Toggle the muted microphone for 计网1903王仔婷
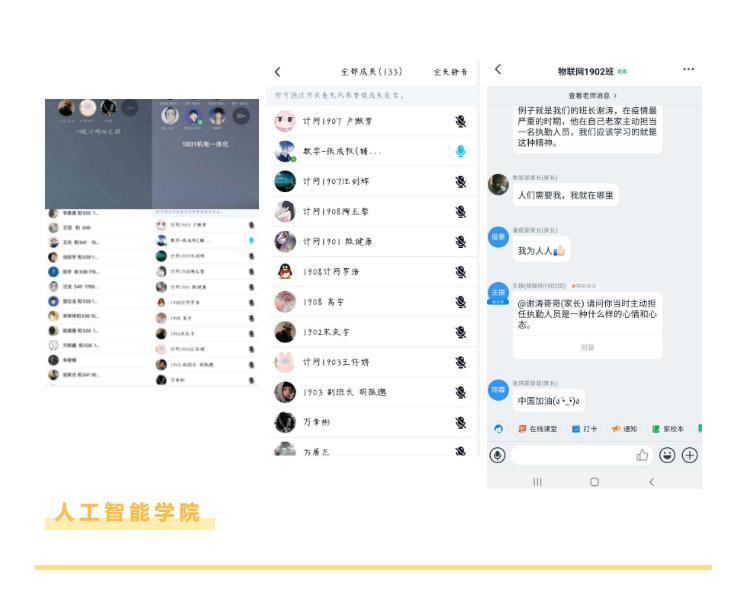 click(x=460, y=362)
